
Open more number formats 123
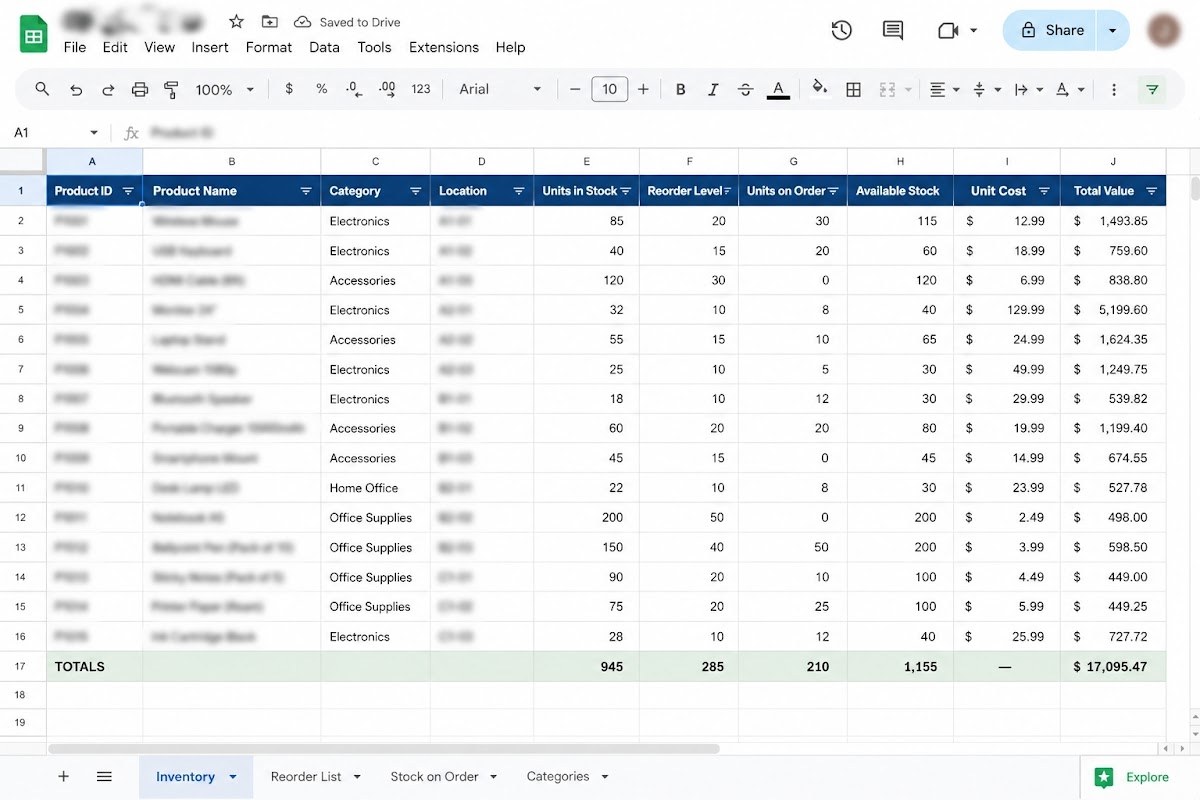(x=421, y=89)
